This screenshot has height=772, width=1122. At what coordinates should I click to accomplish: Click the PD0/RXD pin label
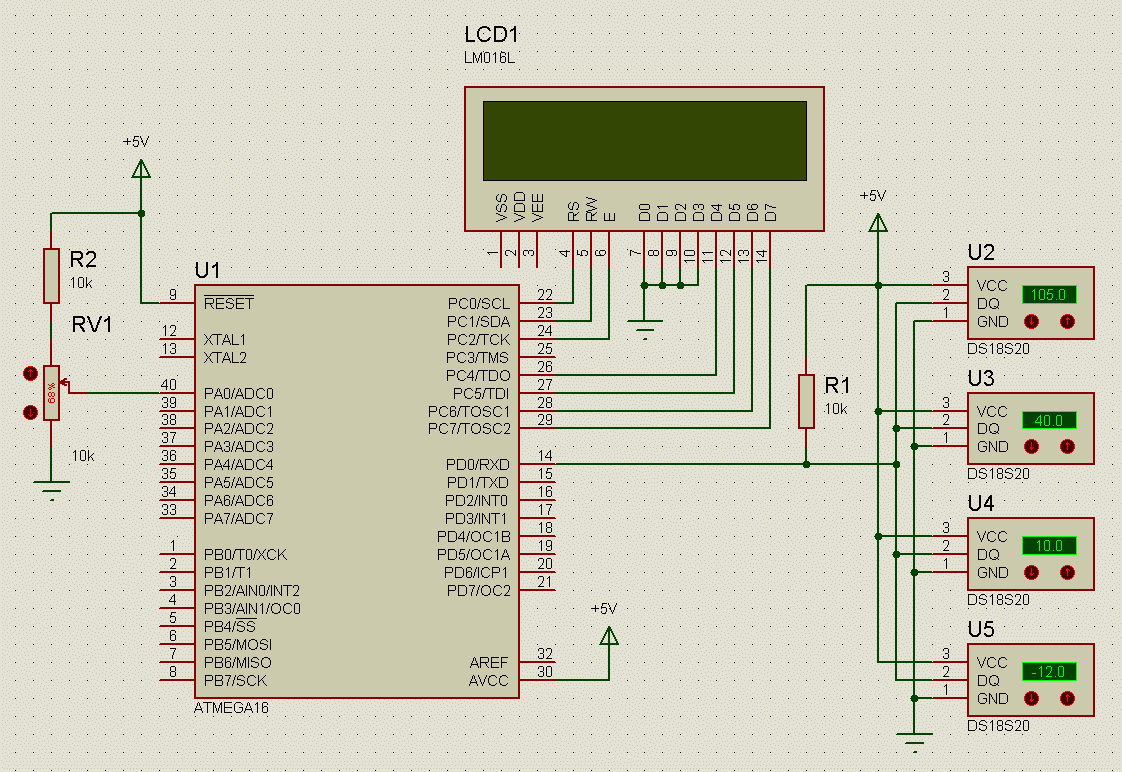pyautogui.click(x=477, y=465)
